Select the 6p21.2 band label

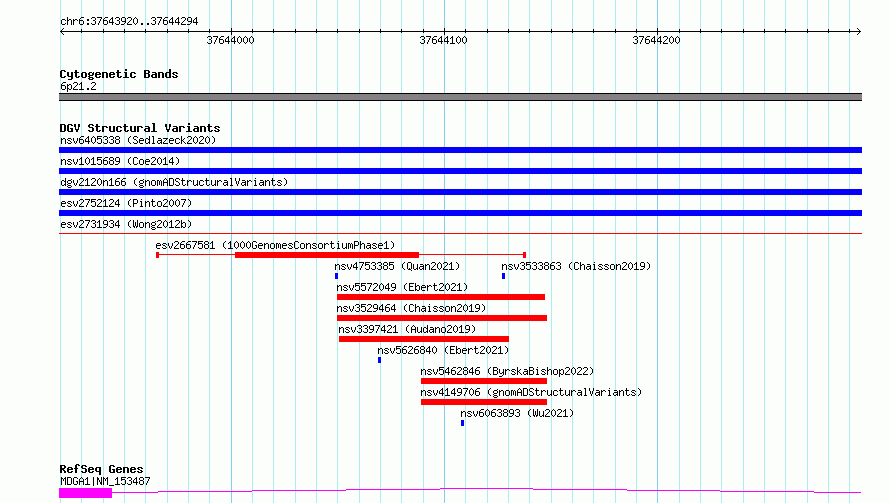[x=78, y=86]
